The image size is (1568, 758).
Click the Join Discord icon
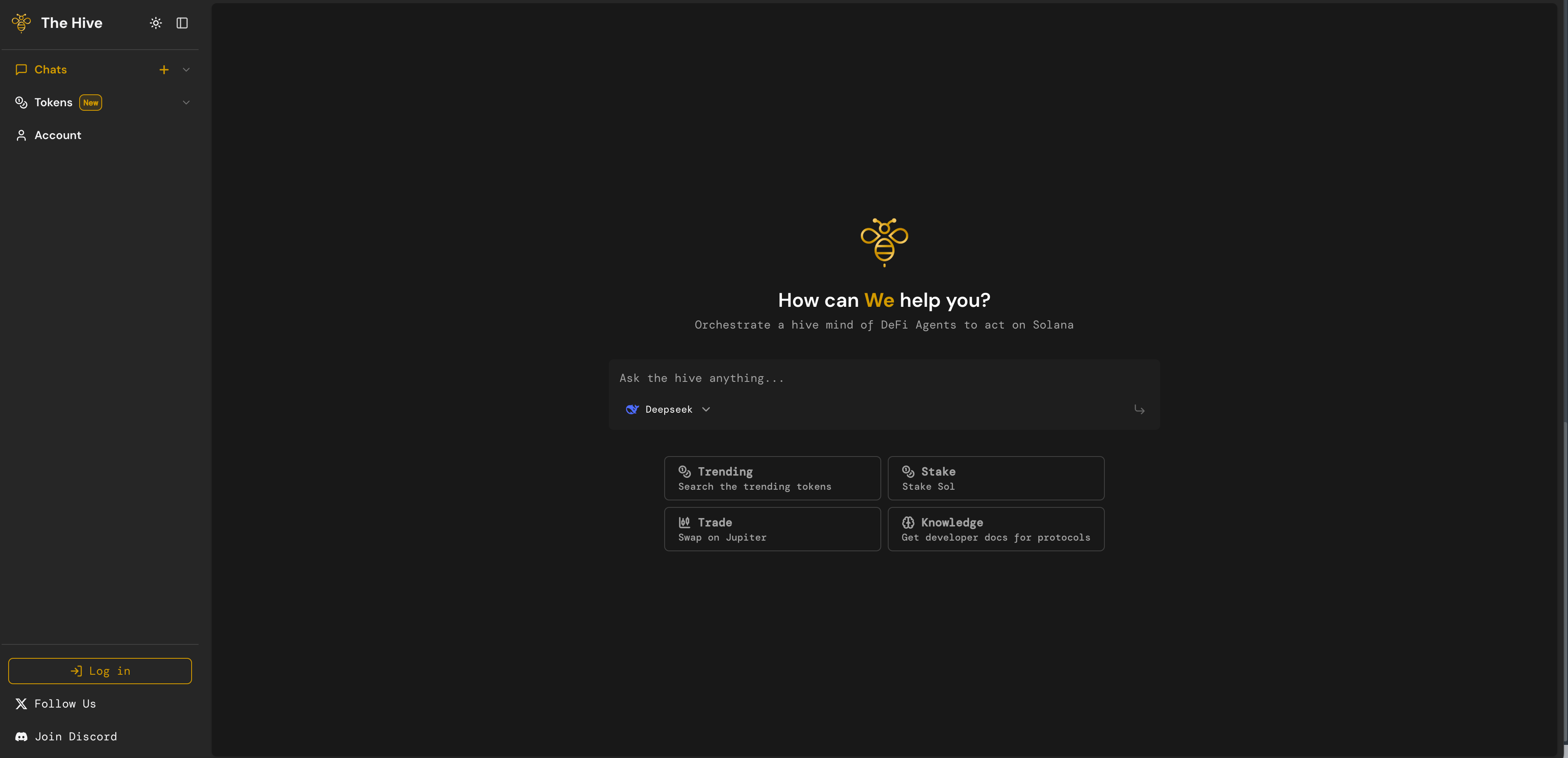pos(21,737)
